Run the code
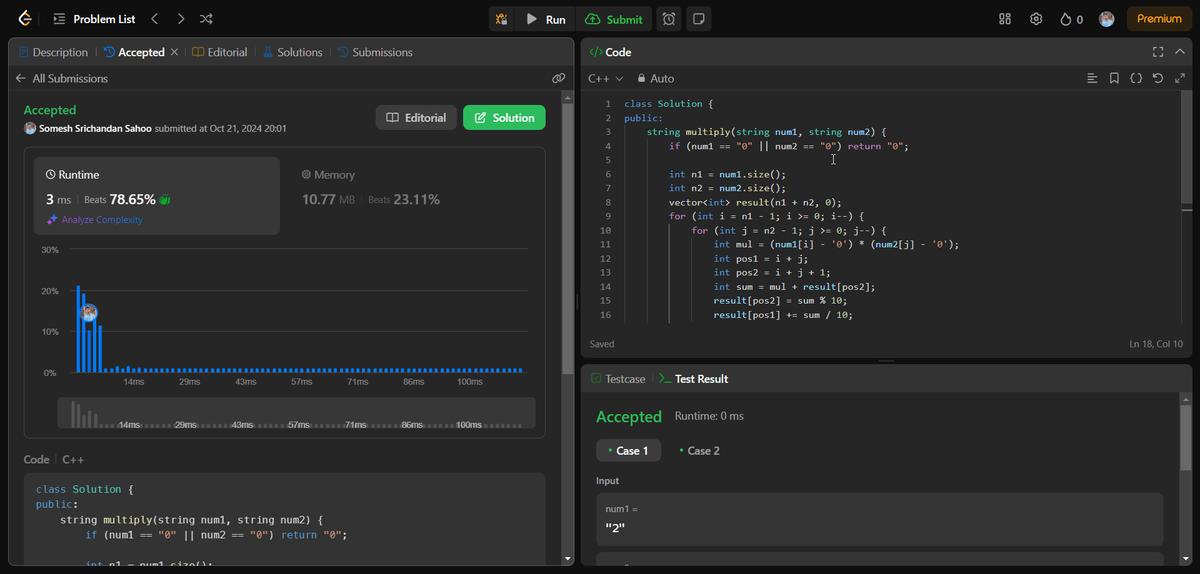 (x=547, y=19)
